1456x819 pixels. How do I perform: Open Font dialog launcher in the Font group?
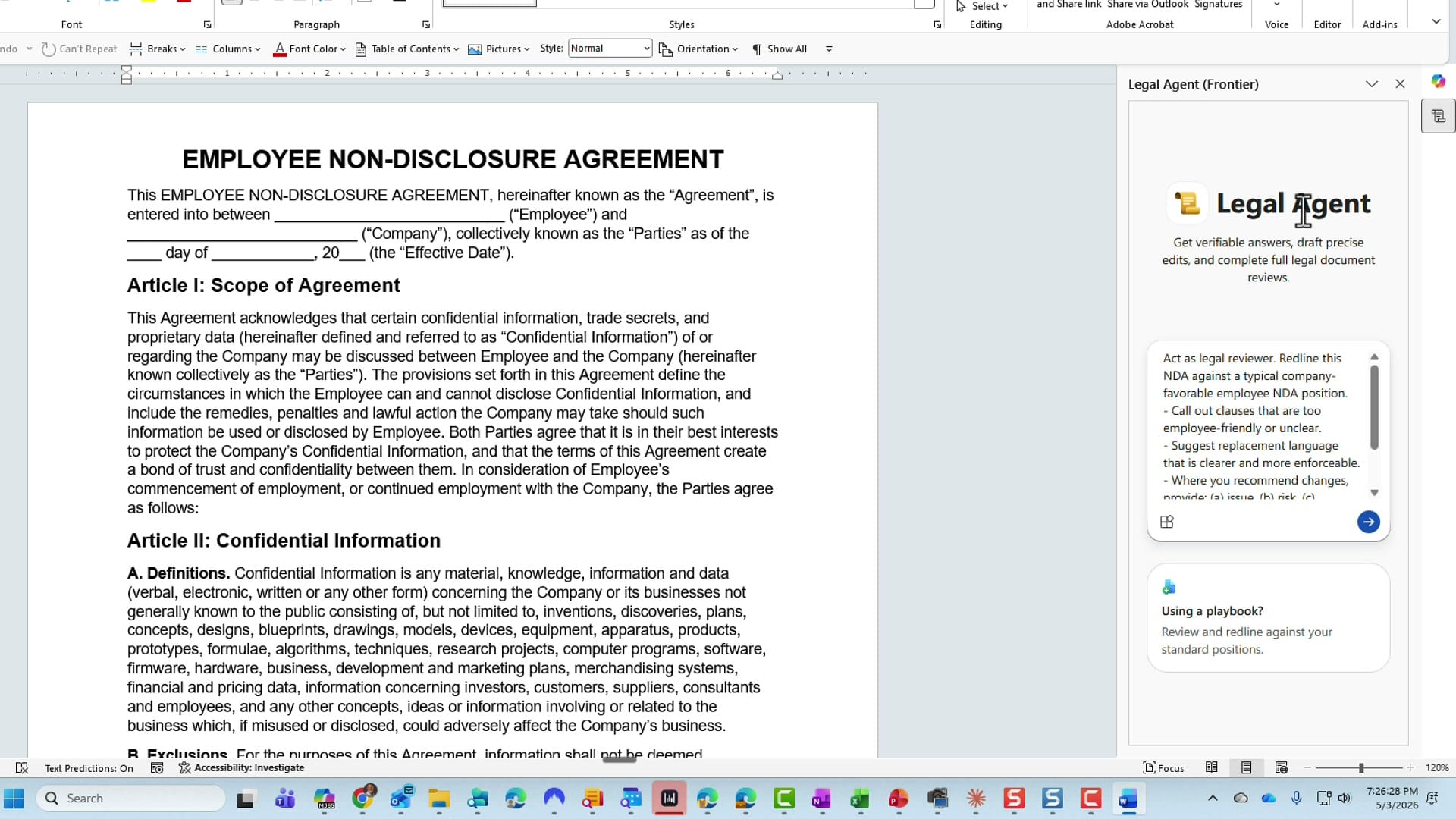(207, 25)
